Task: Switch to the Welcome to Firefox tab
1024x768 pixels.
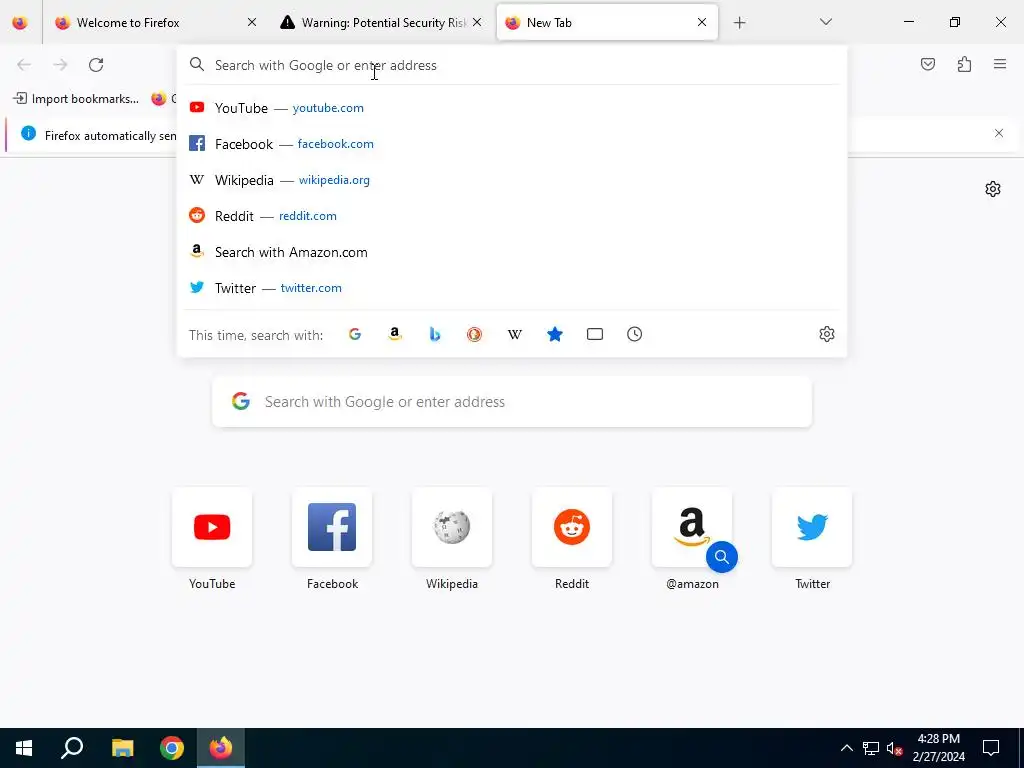Action: [157, 22]
